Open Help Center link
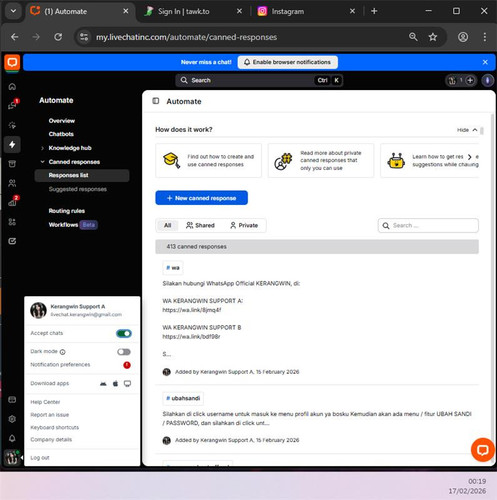 (45, 402)
